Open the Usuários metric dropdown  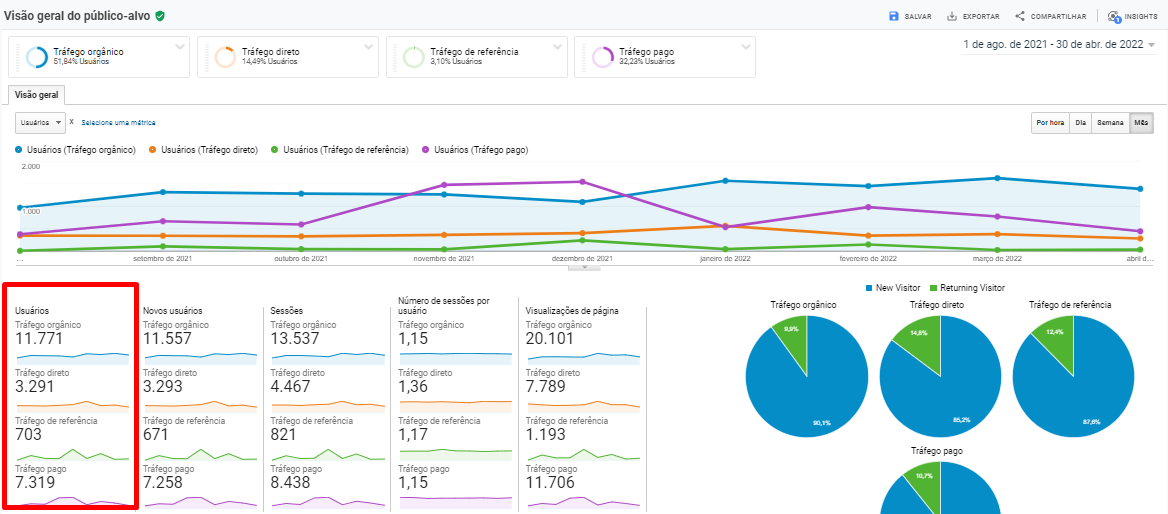(40, 122)
